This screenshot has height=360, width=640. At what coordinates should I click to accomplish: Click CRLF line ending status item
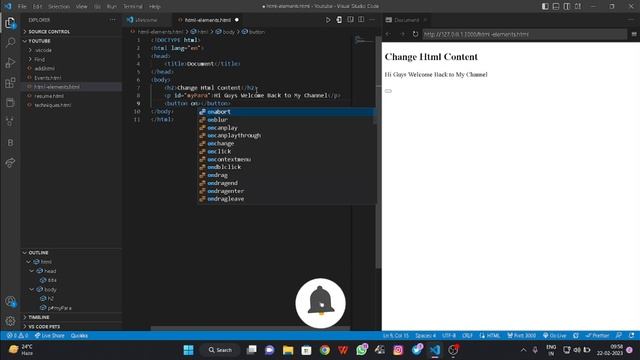(467, 336)
